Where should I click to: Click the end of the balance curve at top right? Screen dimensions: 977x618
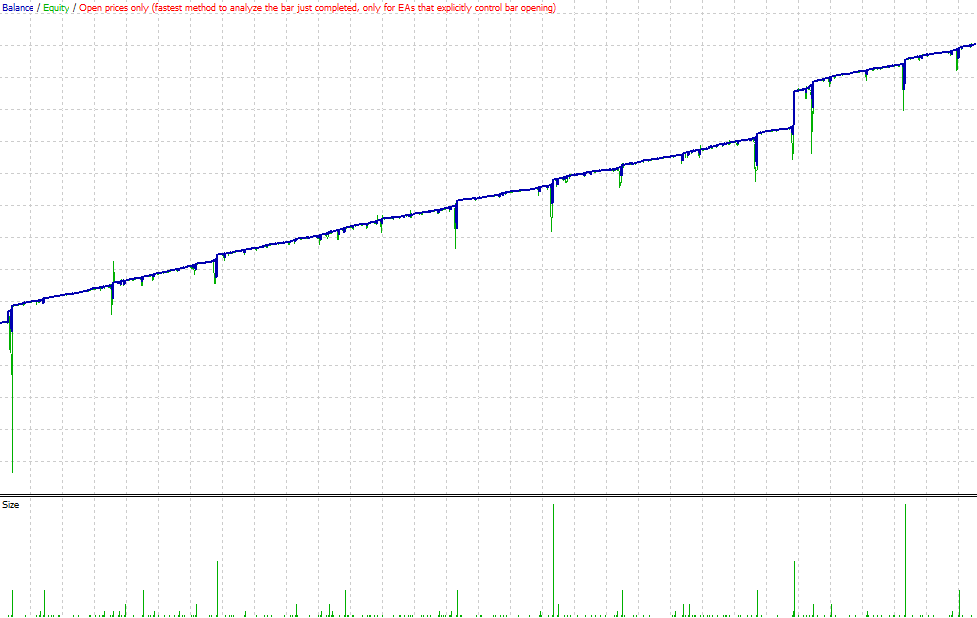click(x=973, y=44)
